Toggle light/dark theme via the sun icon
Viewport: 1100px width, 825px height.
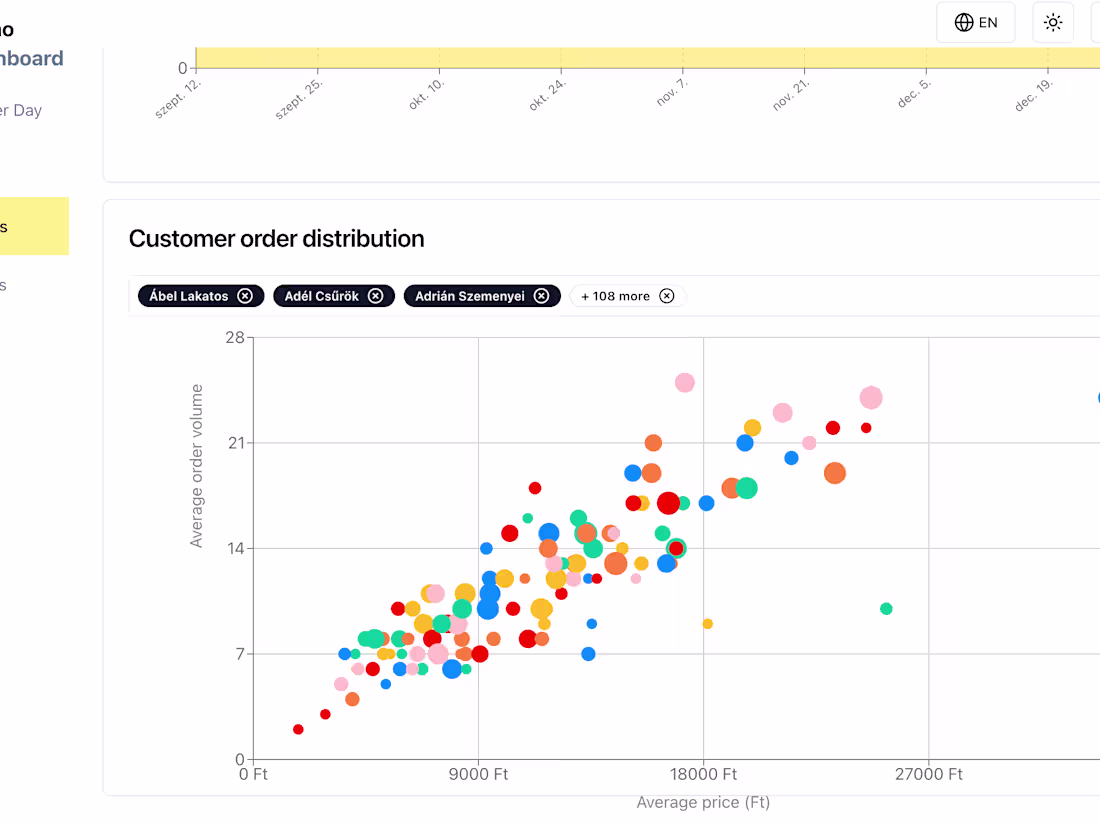click(x=1052, y=21)
